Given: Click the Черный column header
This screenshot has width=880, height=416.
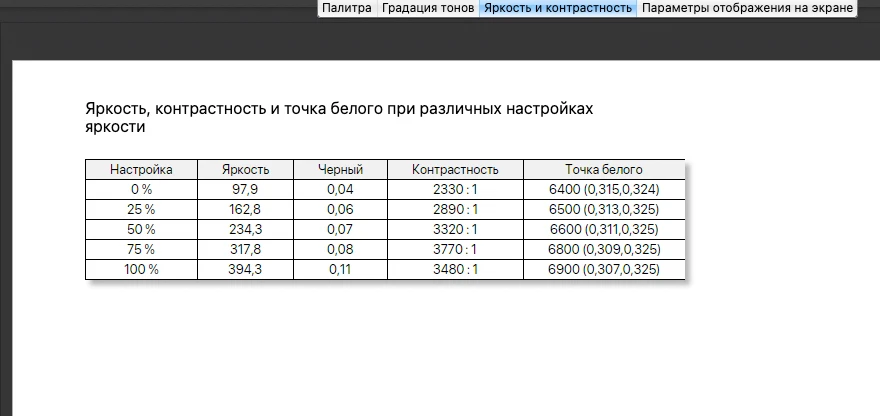Looking at the screenshot, I should click(x=340, y=170).
